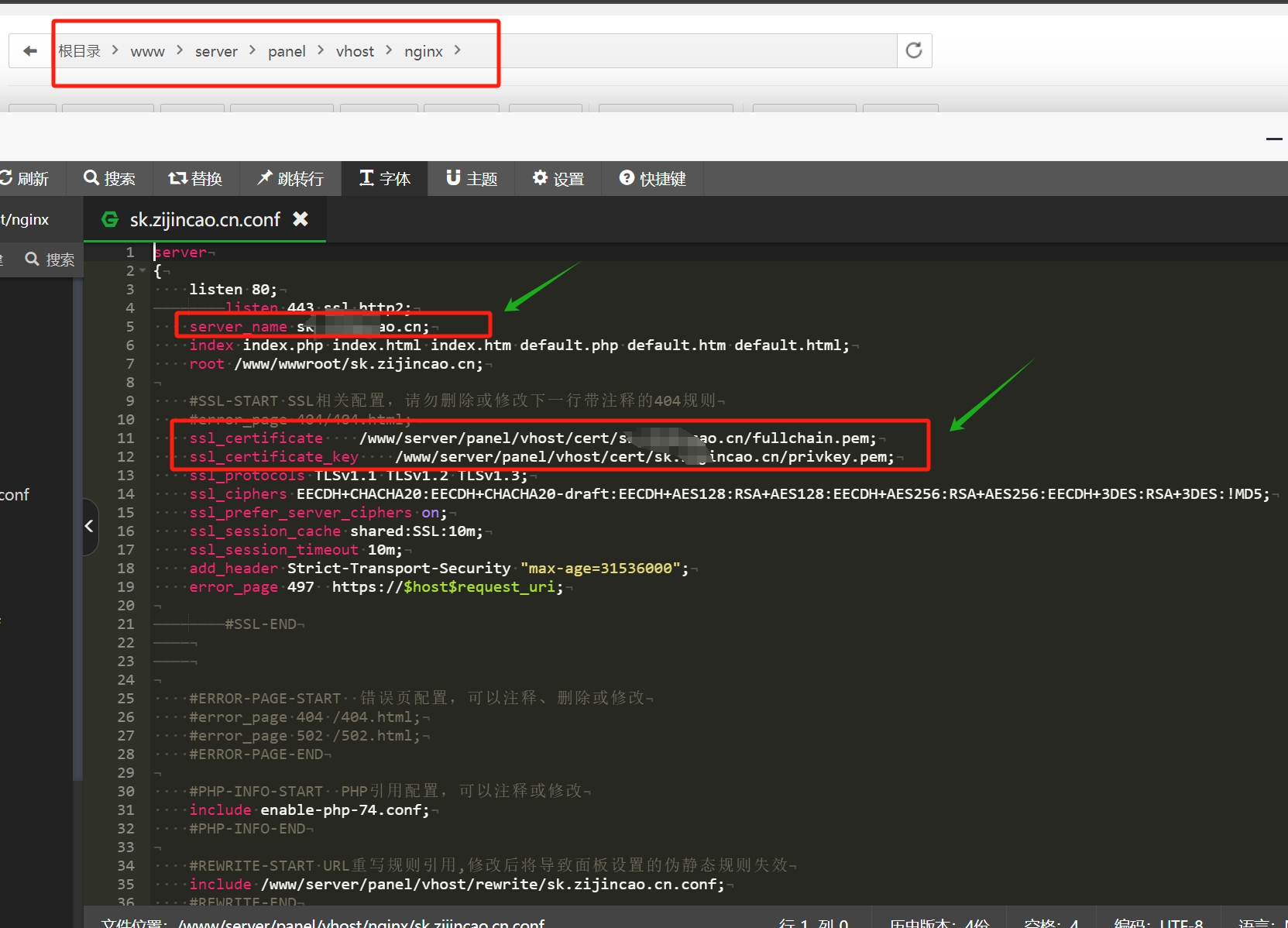The height and width of the screenshot is (928, 1288).
Task: Collapse the server block fold arrow at line 2
Action: coord(143,271)
